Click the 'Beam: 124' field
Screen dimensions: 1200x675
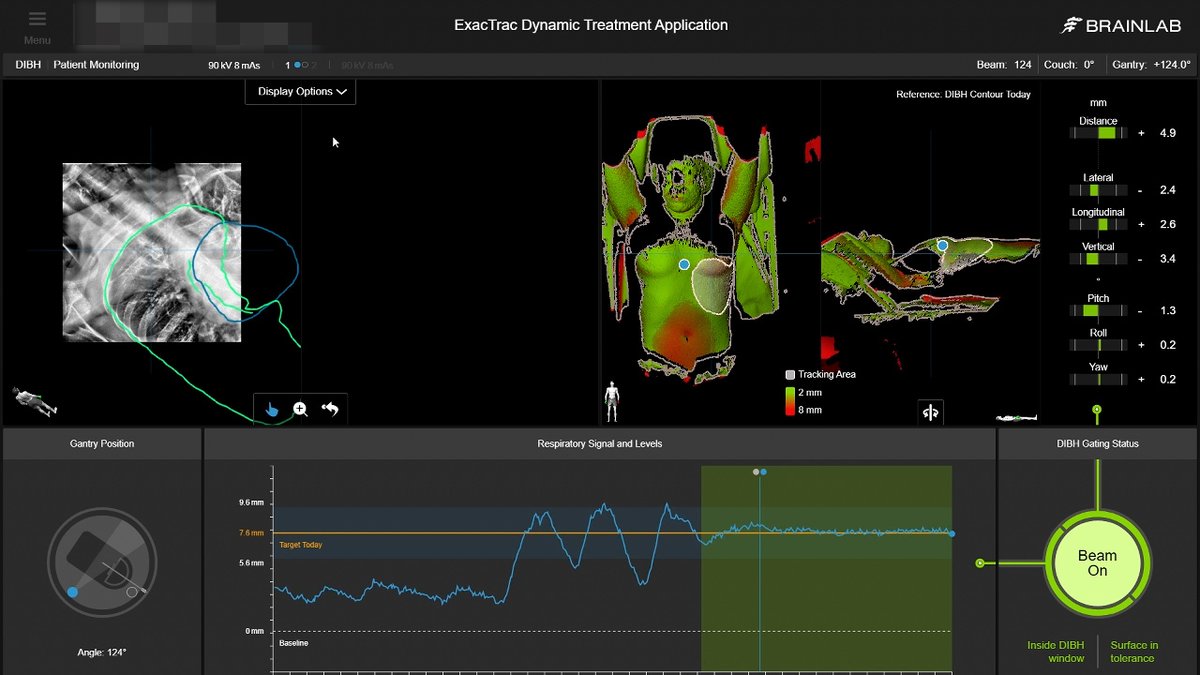point(1004,65)
